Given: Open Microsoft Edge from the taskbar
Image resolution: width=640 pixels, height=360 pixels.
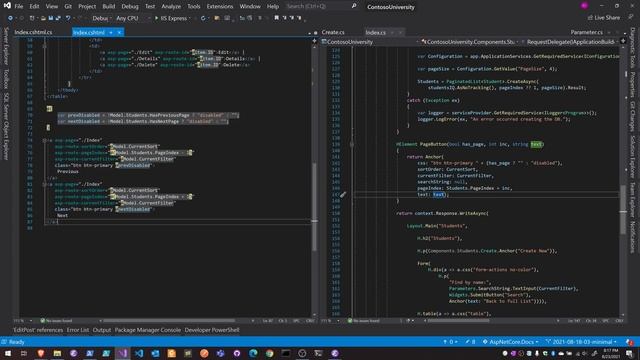Looking at the screenshot, I should pos(253,353).
